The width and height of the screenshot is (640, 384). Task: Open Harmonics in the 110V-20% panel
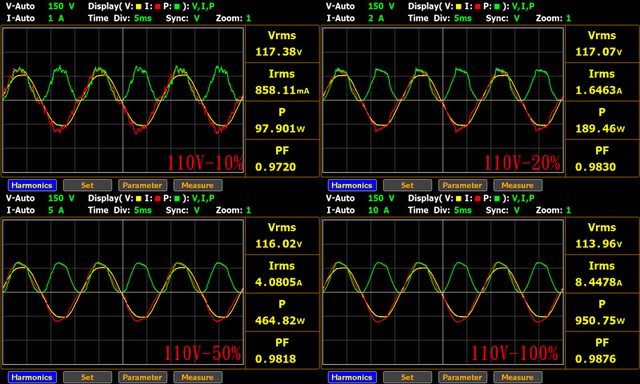(x=352, y=185)
